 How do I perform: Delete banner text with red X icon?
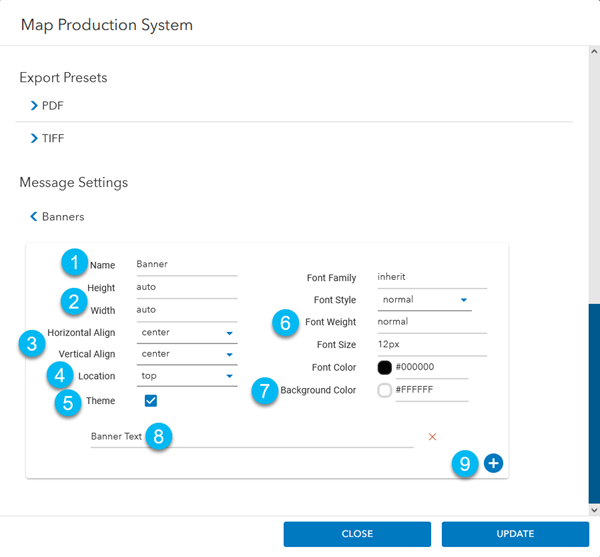tap(433, 437)
